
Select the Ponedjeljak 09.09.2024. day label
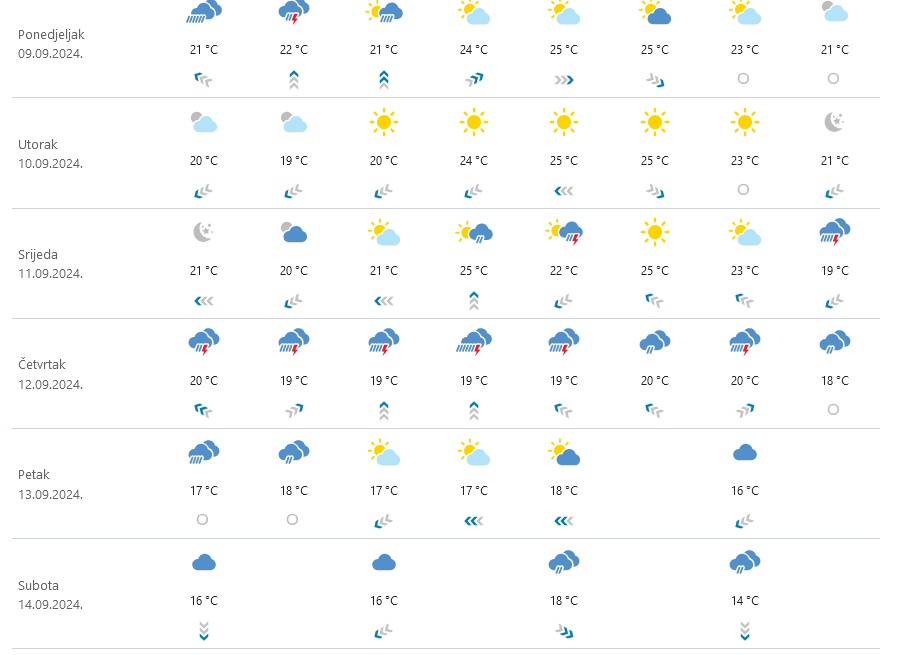tap(51, 43)
